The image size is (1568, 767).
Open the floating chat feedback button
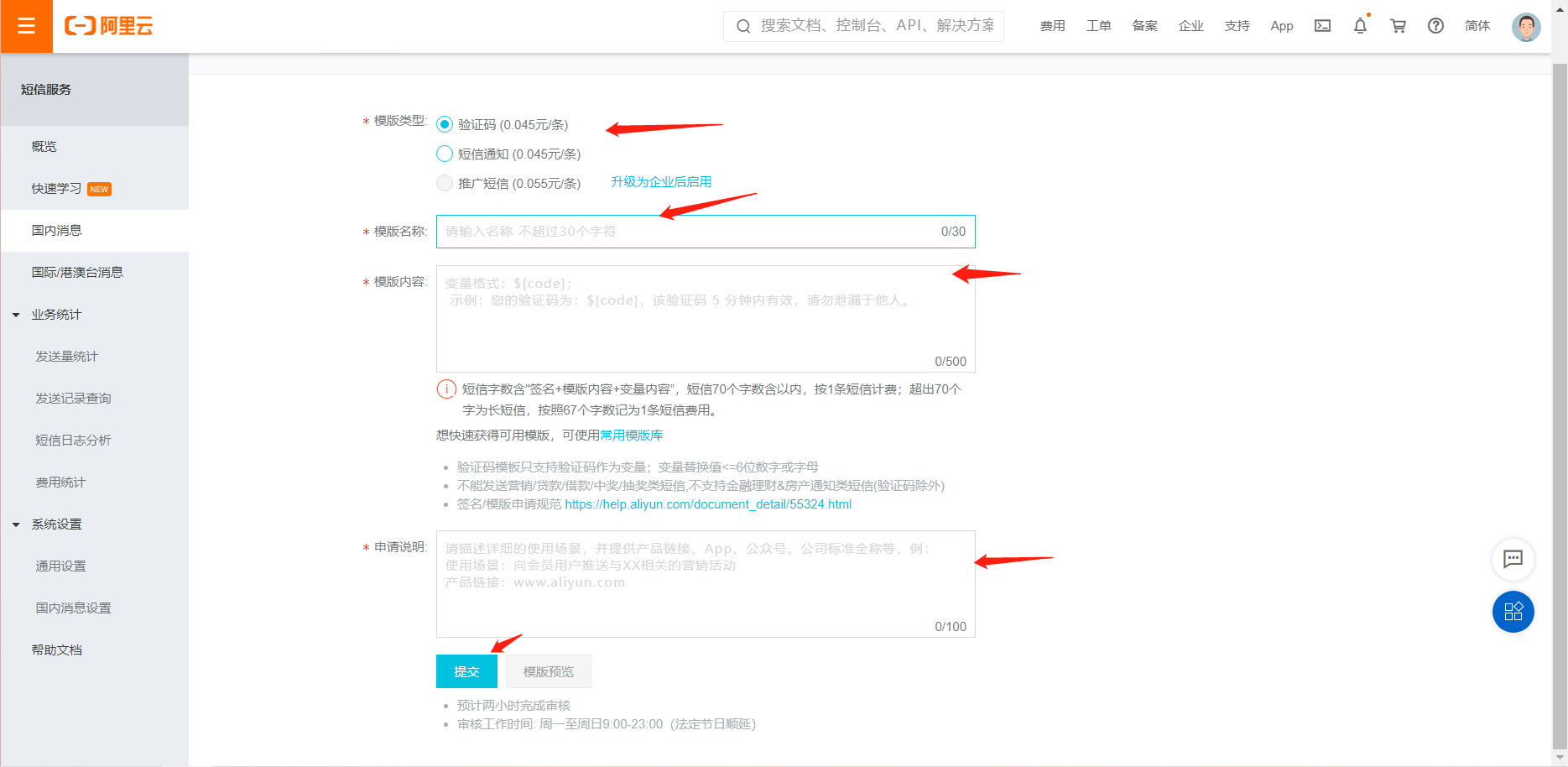[x=1513, y=559]
